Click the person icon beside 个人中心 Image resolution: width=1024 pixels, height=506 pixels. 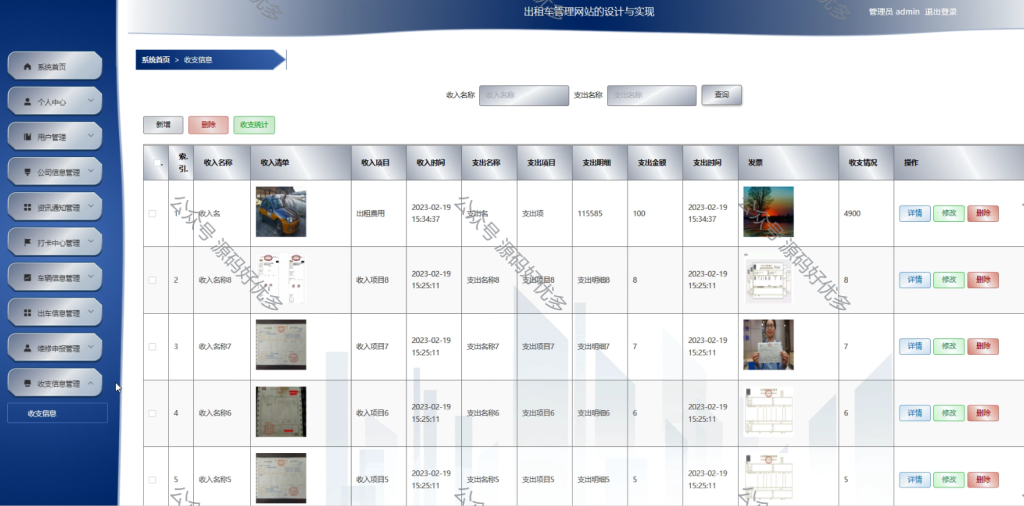pyautogui.click(x=27, y=102)
